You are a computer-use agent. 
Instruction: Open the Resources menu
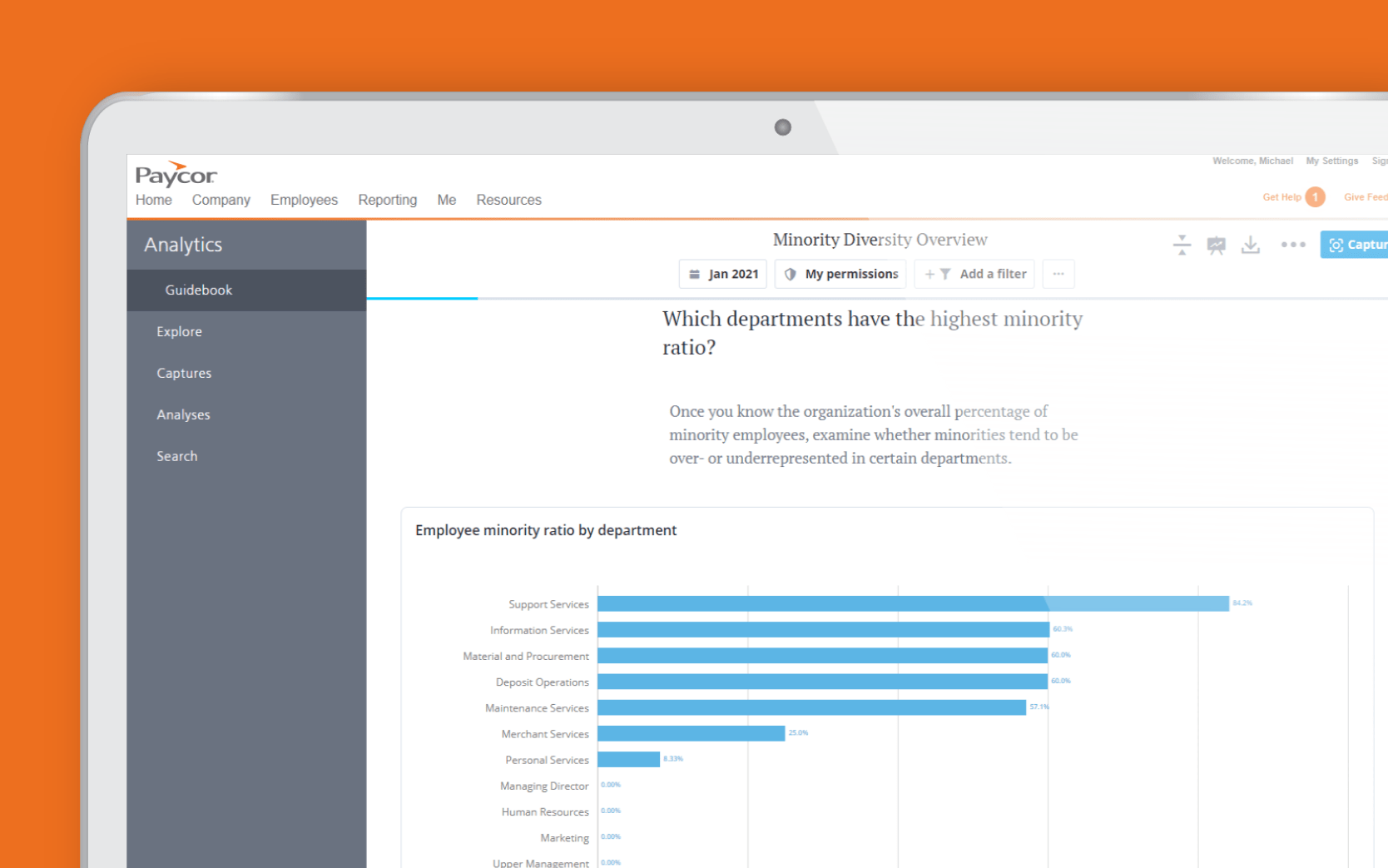pos(508,200)
